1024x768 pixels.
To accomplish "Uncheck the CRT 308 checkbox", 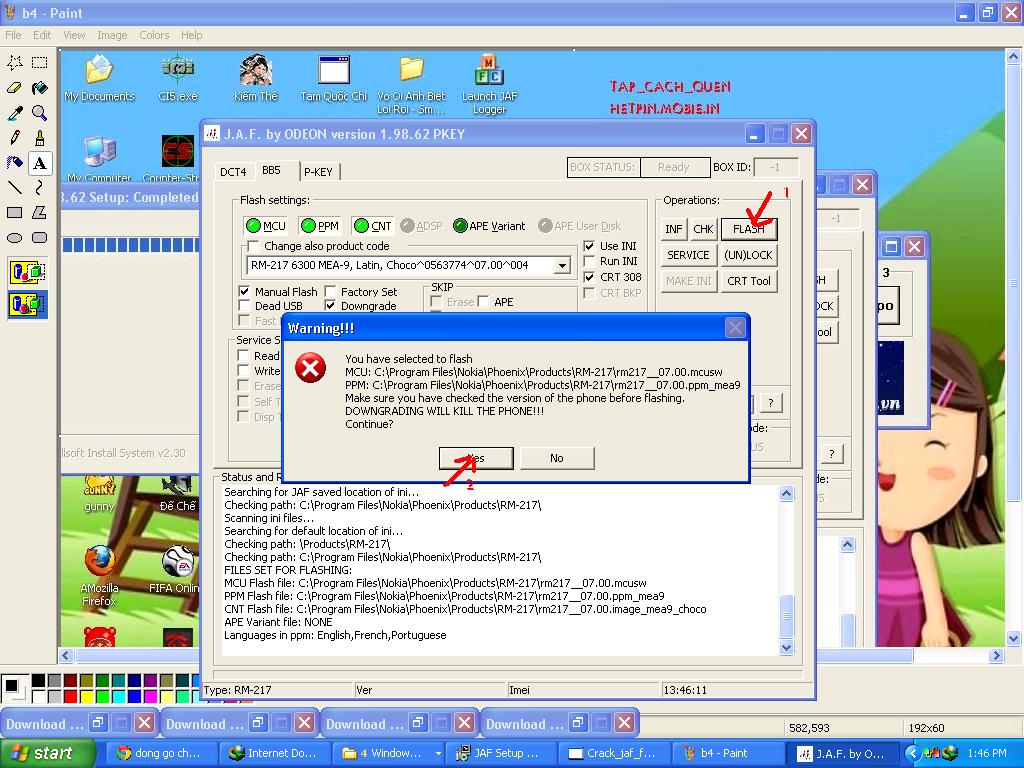I will 589,277.
